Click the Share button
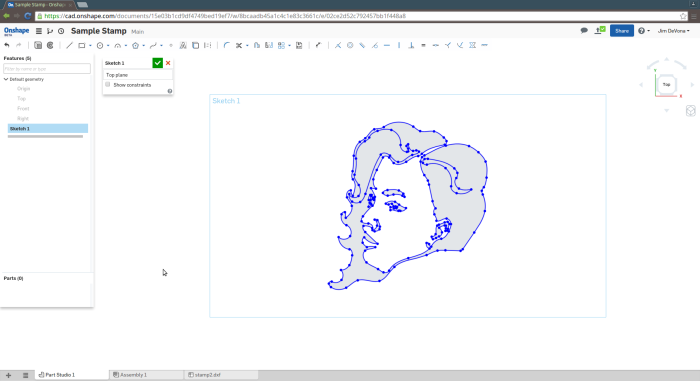700x381 pixels. pos(622,31)
